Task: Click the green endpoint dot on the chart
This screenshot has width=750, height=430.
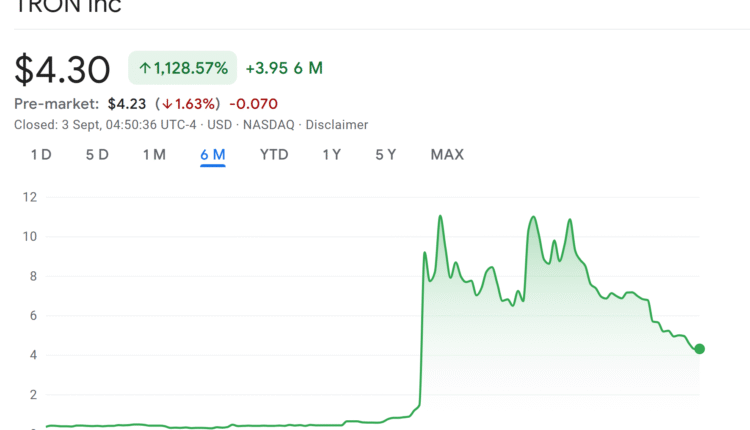Action: pyautogui.click(x=700, y=349)
